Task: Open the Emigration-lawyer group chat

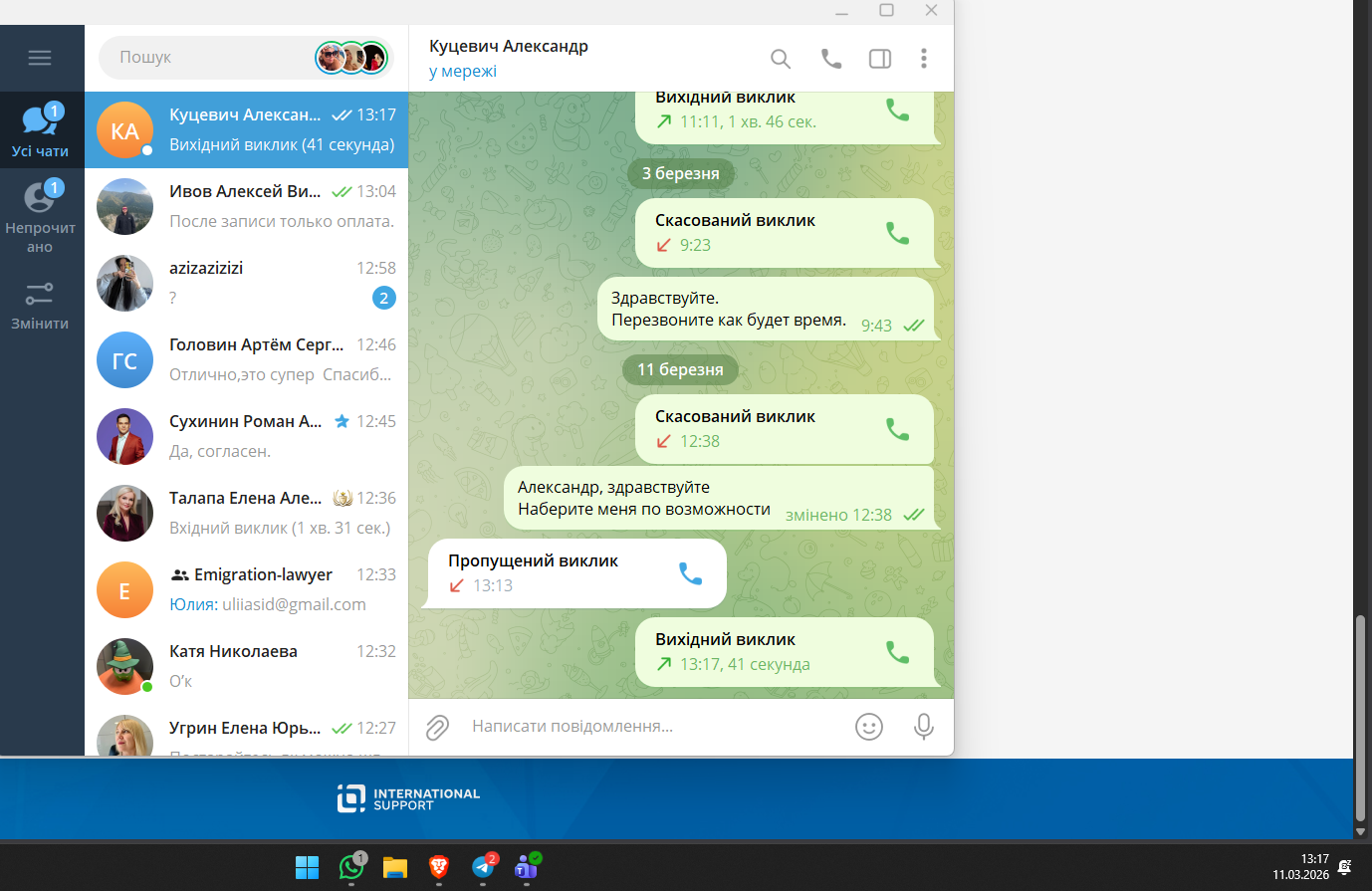Action: point(246,590)
